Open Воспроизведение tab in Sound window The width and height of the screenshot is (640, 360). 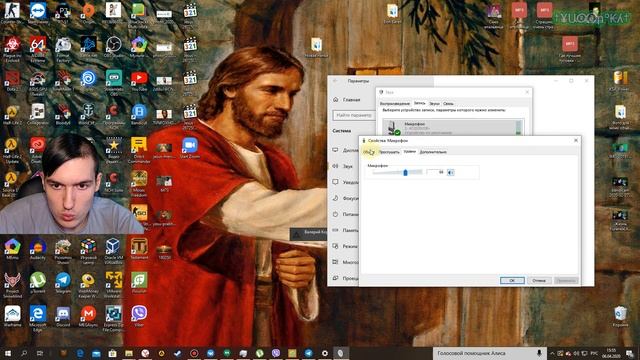point(395,104)
